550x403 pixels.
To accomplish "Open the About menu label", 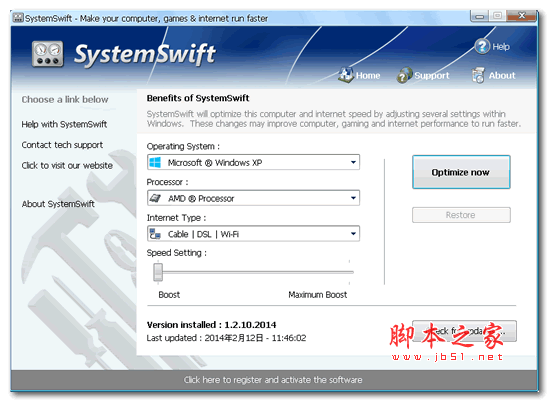I will (x=502, y=75).
